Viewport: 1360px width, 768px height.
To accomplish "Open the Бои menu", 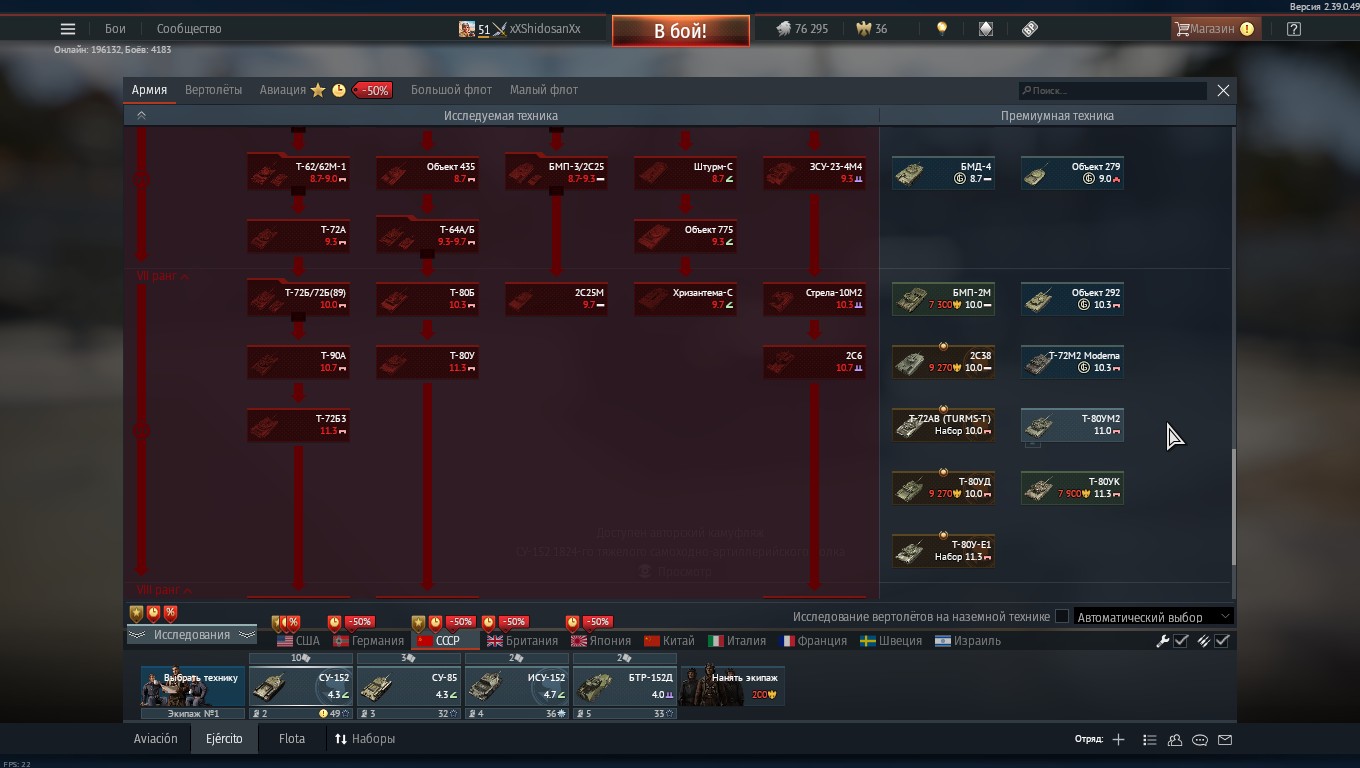I will (115, 29).
